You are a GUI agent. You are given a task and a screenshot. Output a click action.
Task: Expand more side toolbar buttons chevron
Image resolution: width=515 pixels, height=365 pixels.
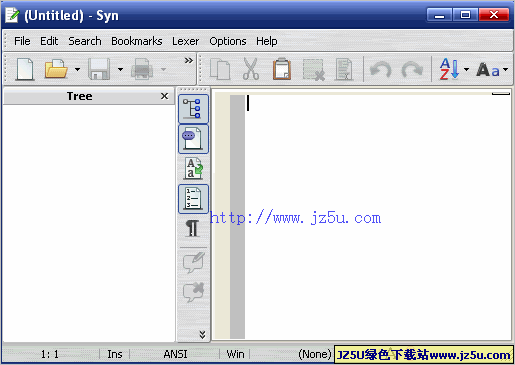point(202,334)
